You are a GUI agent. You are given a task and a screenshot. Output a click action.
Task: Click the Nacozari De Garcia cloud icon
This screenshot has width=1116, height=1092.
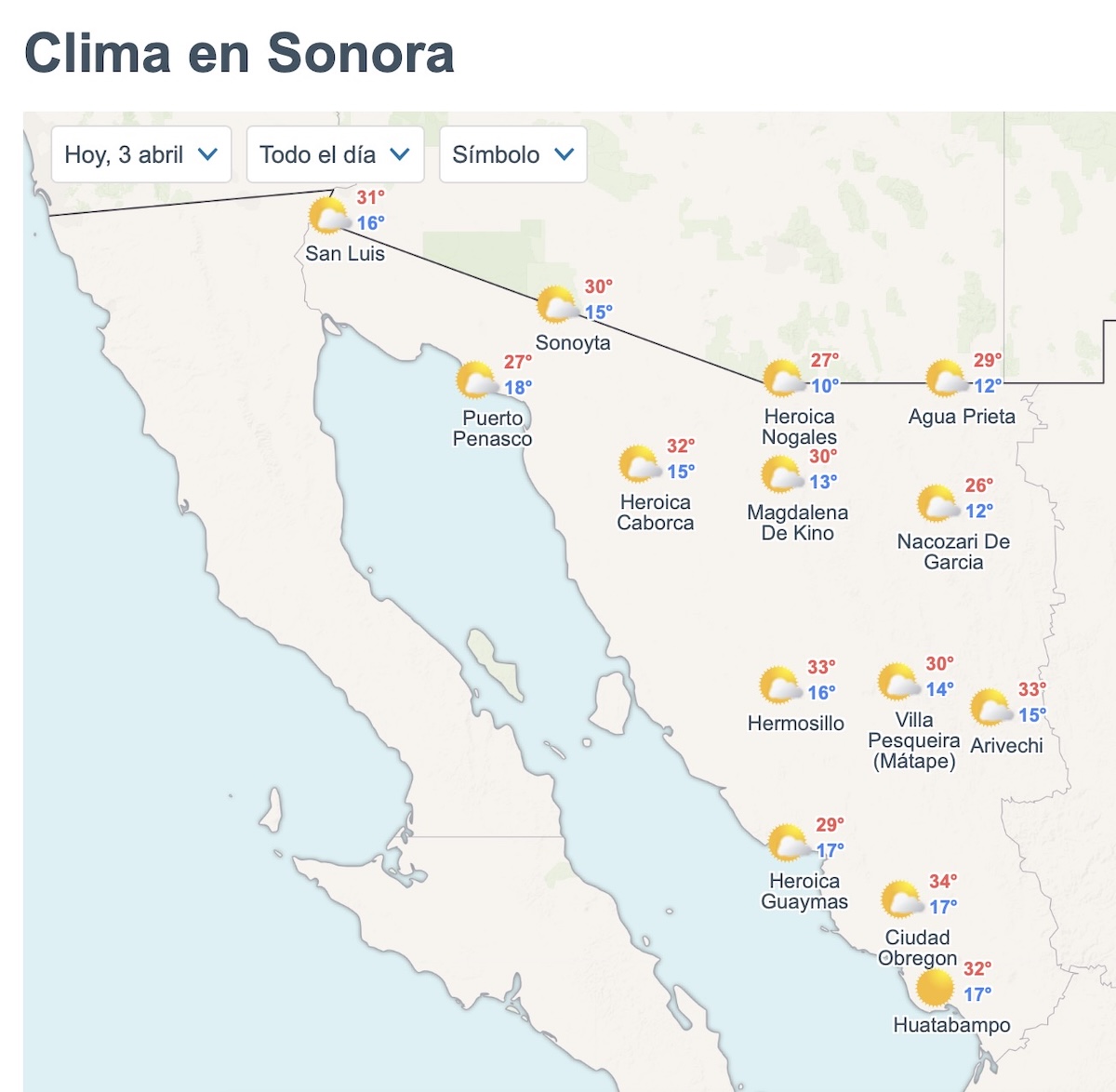pos(937,504)
